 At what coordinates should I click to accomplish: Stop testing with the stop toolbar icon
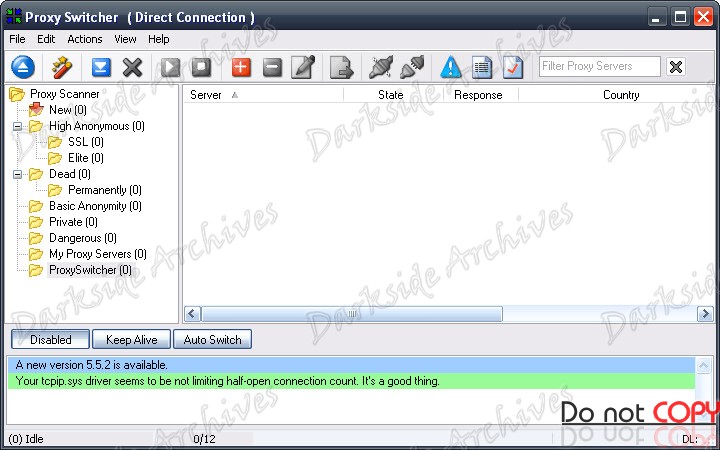click(x=201, y=67)
